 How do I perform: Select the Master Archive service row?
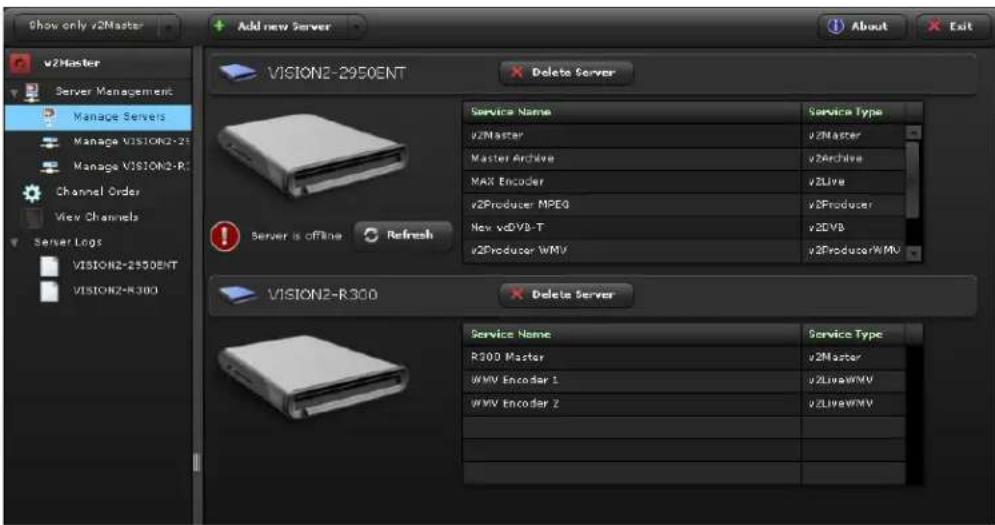coord(684,158)
